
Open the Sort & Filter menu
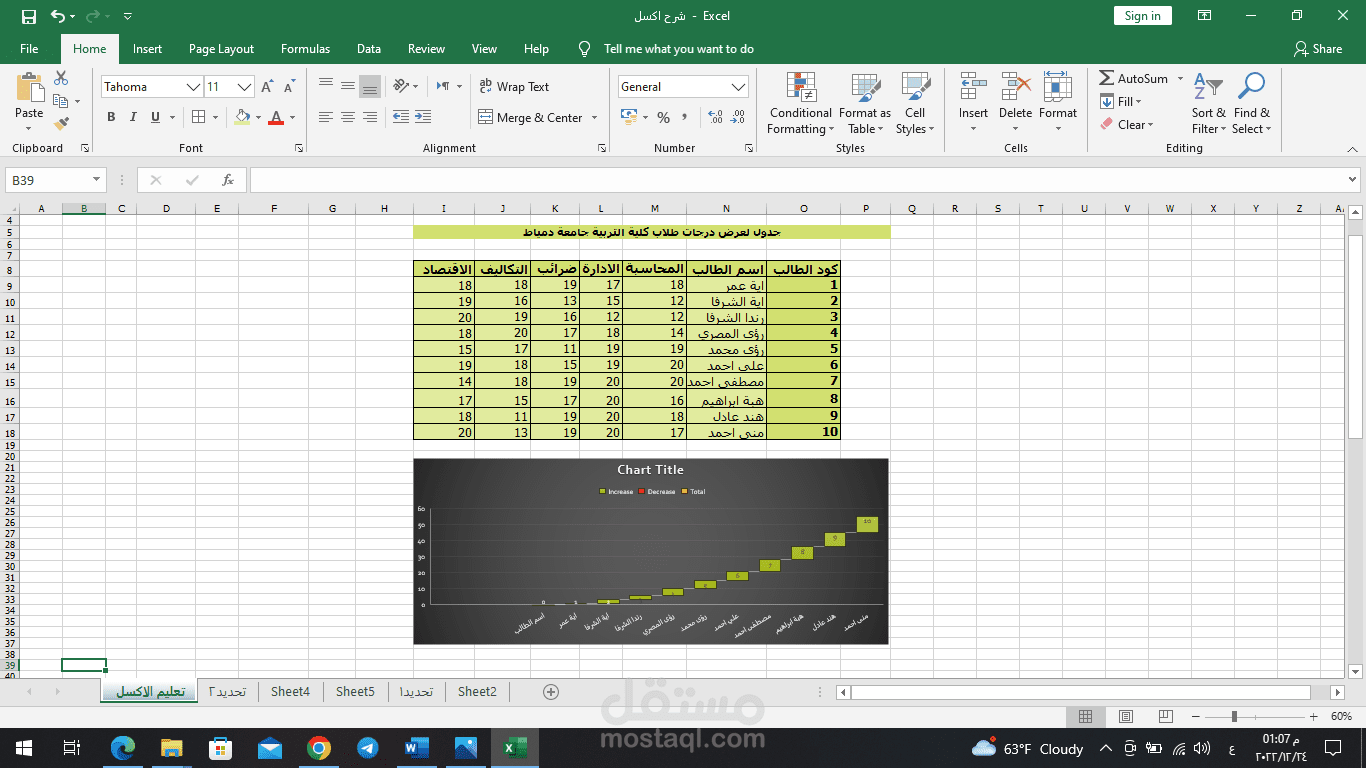point(1209,103)
